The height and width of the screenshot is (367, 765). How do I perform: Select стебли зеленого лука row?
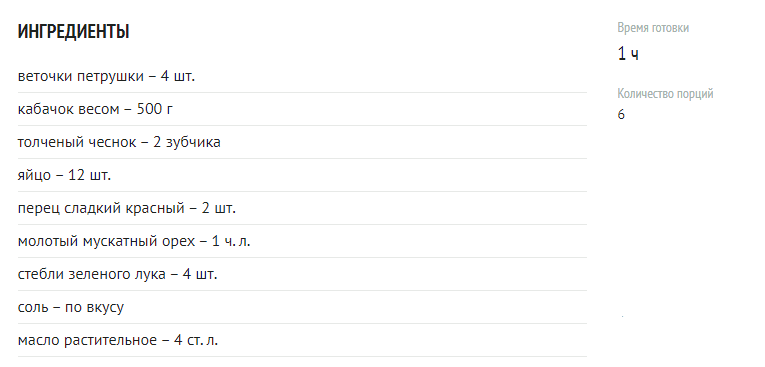tap(302, 274)
